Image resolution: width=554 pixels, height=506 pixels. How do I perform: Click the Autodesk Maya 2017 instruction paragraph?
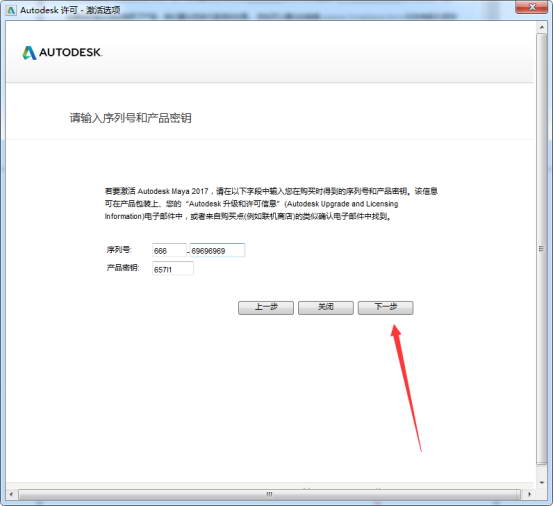point(271,204)
